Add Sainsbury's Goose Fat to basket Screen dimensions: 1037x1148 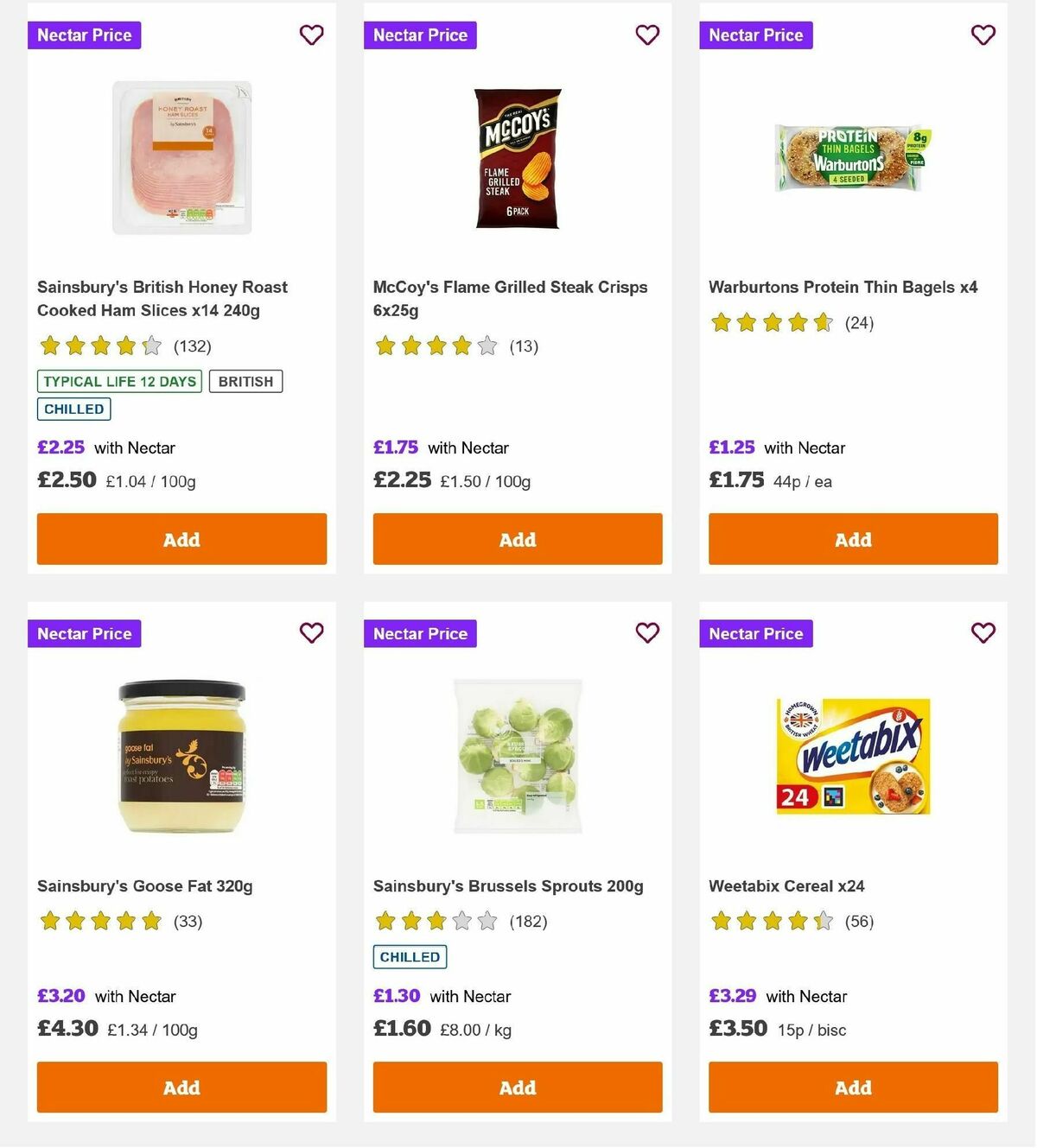coord(181,1088)
